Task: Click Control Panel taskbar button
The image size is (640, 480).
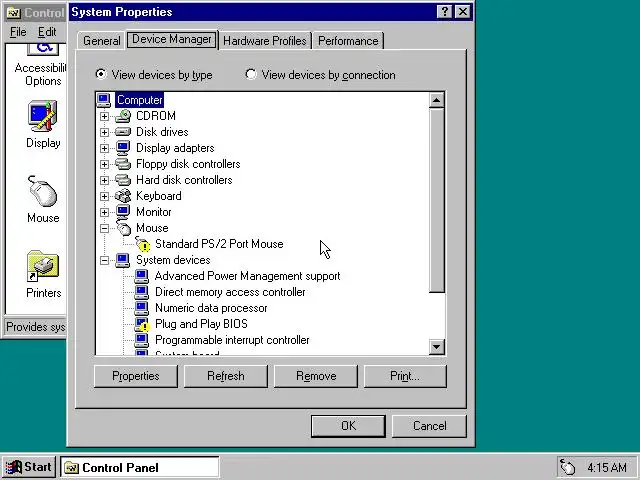Action: pyautogui.click(x=140, y=467)
